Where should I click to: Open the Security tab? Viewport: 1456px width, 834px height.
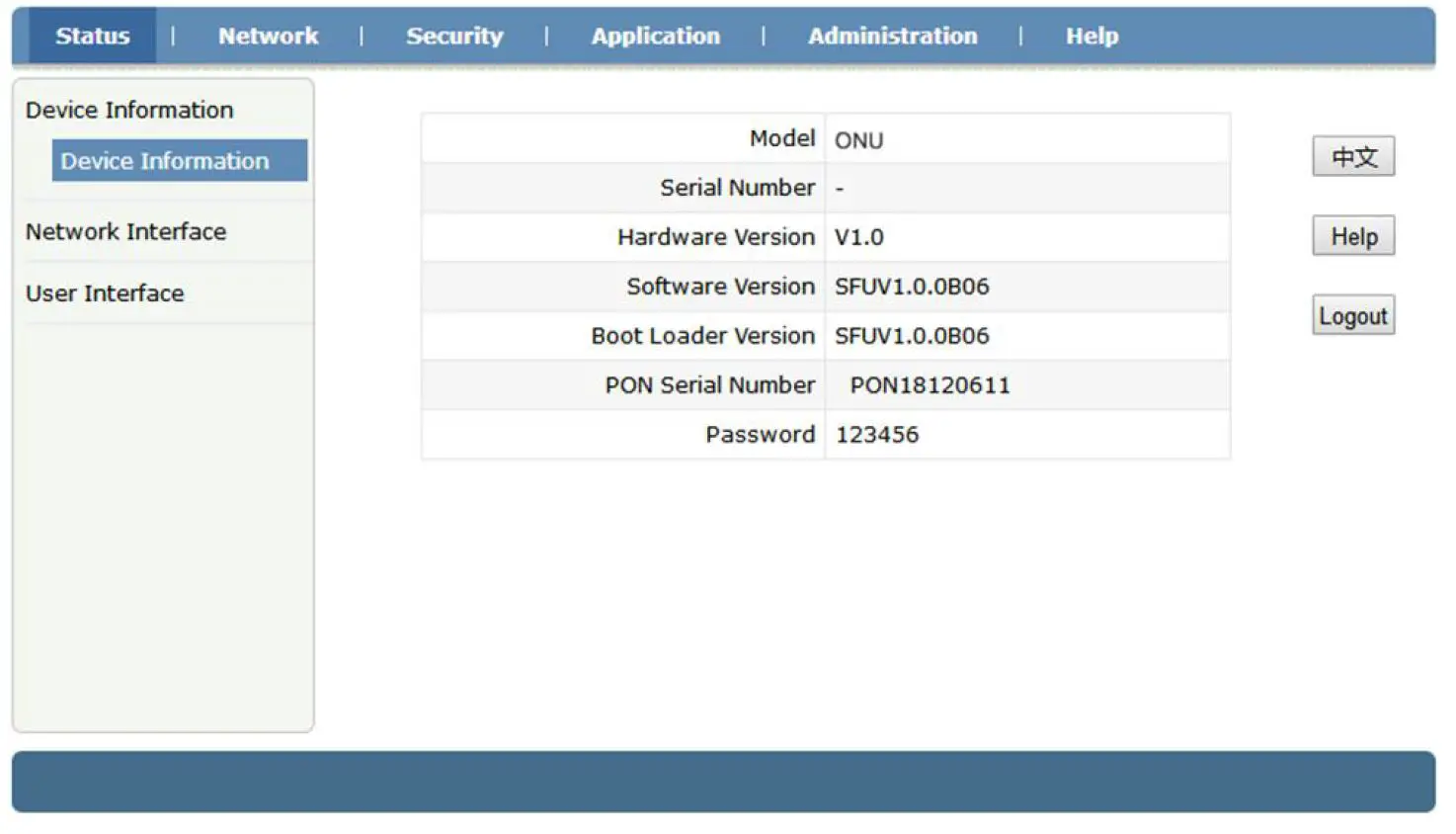click(453, 36)
